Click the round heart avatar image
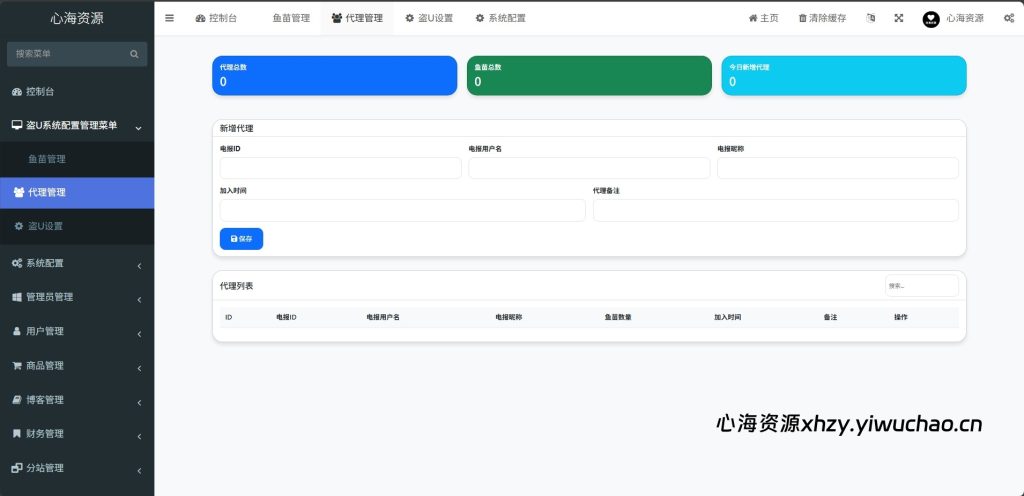The image size is (1024, 496). click(931, 19)
